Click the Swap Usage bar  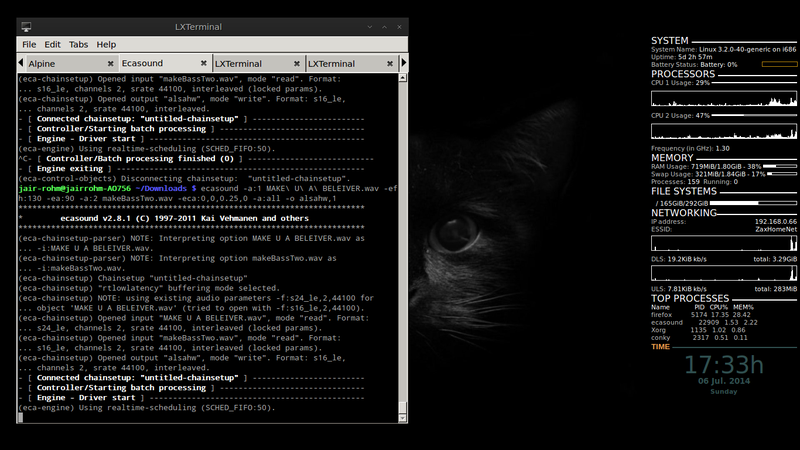(782, 174)
